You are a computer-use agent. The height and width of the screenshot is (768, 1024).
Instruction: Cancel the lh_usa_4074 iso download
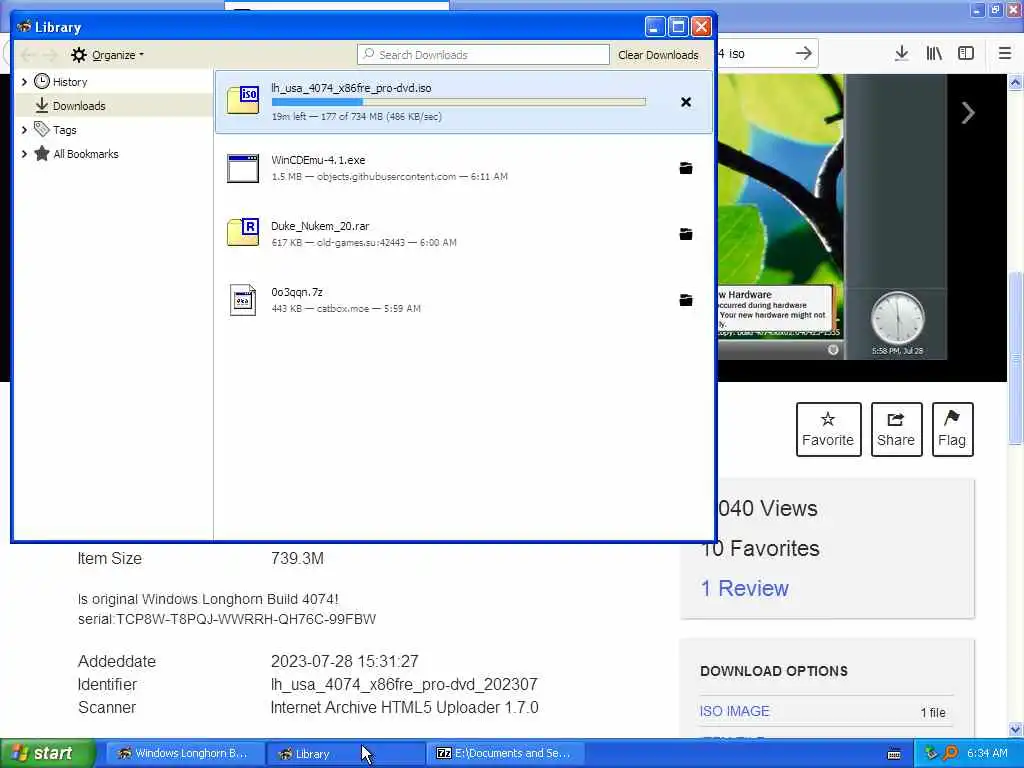[x=686, y=102]
